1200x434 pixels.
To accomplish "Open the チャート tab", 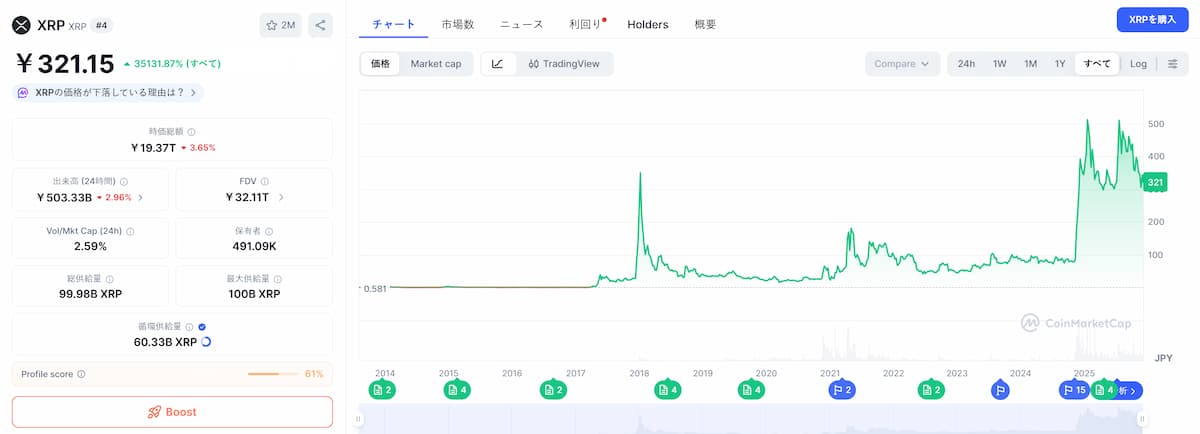I will (x=393, y=24).
